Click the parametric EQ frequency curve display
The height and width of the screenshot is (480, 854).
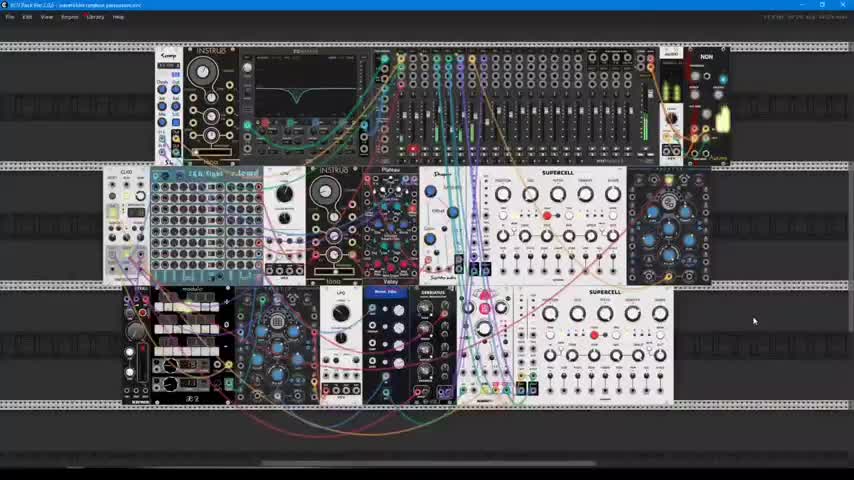point(305,86)
